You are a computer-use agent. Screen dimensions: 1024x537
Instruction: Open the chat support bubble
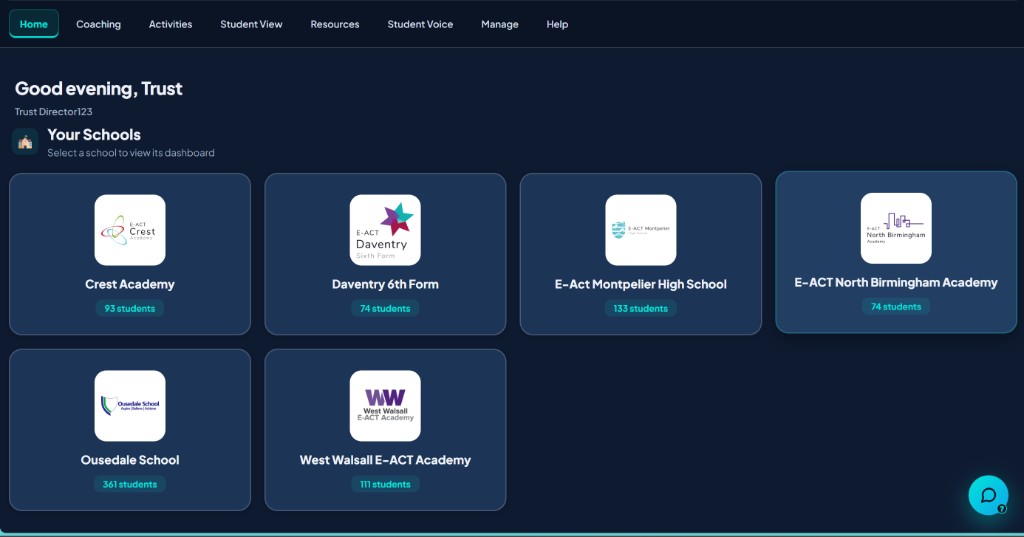(988, 495)
